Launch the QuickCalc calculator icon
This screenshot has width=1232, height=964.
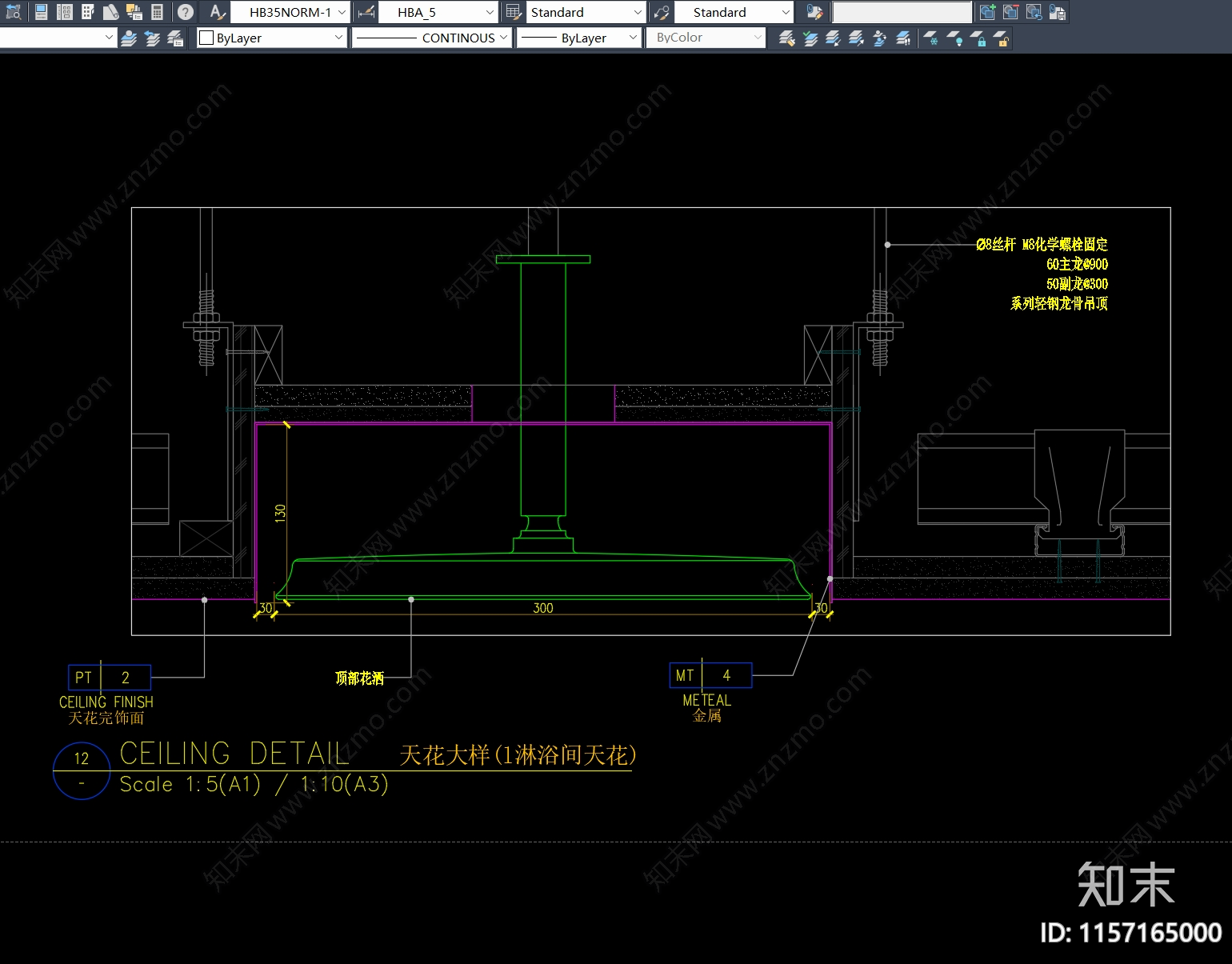click(x=158, y=12)
